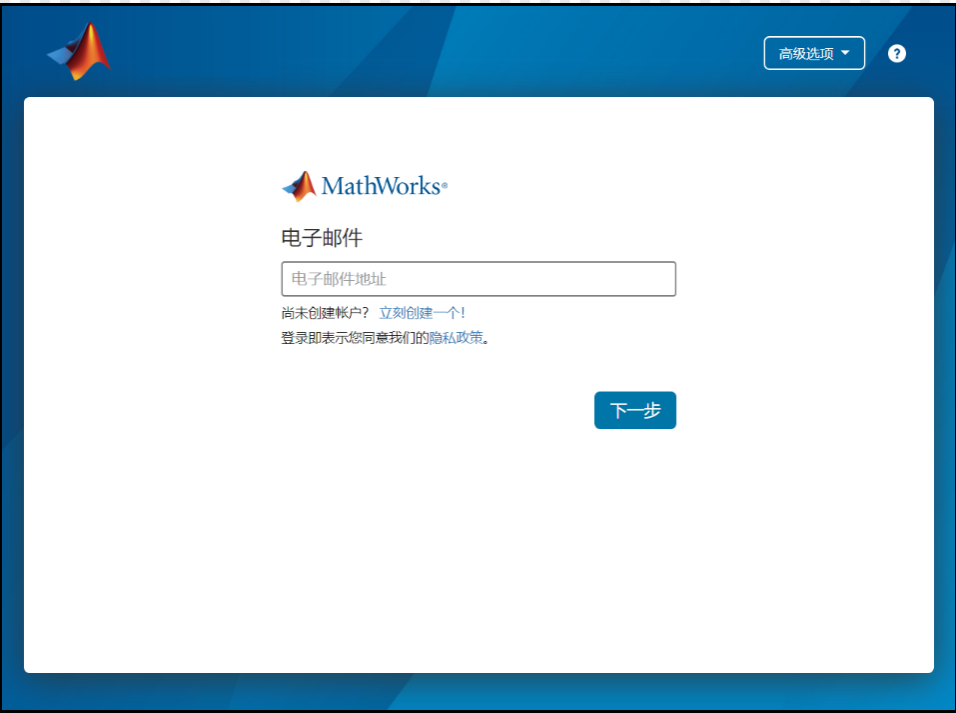
Task: Open help with the question mark icon
Action: click(897, 54)
